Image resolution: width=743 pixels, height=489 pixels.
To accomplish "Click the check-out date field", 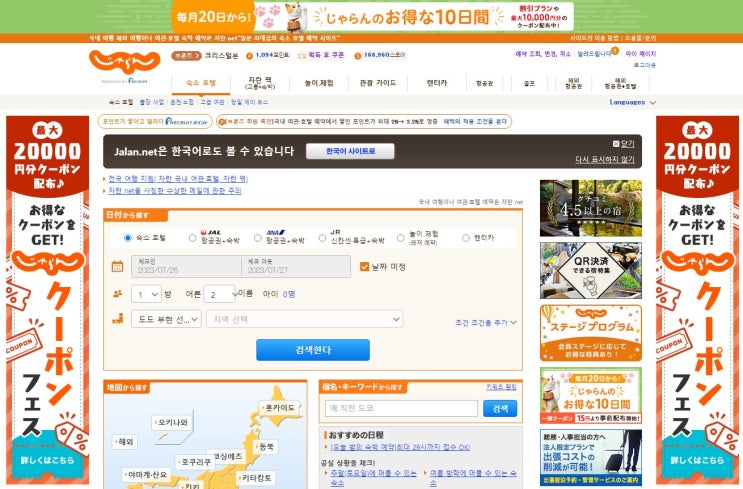I will click(x=296, y=266).
